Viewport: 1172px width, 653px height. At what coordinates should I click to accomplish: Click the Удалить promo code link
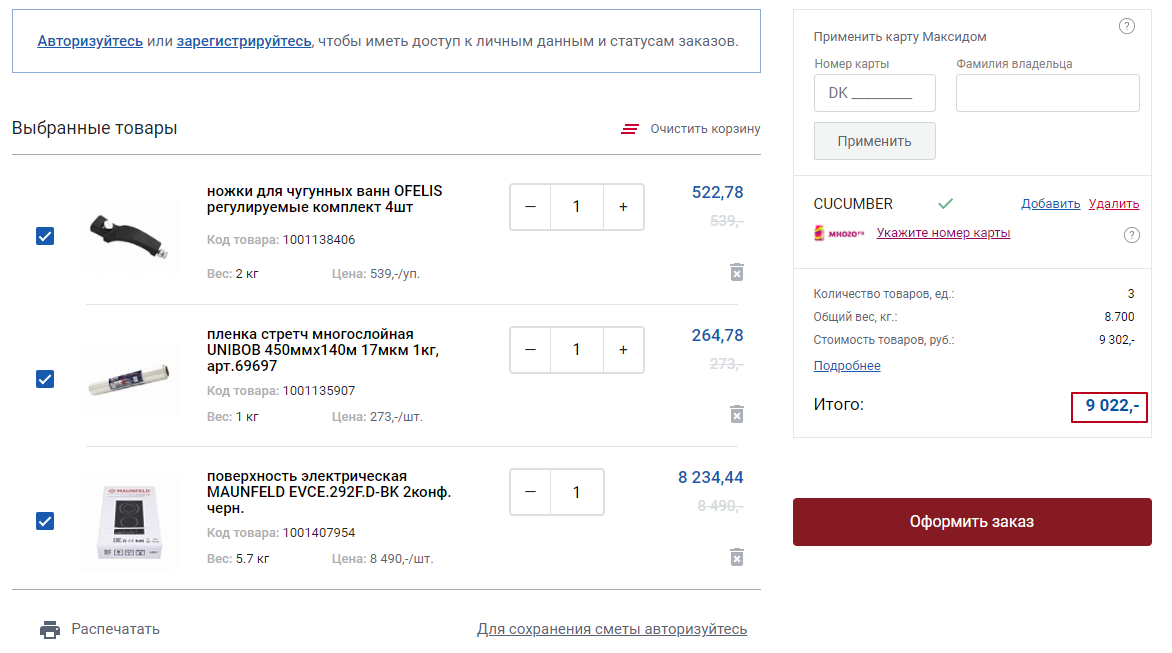(1113, 204)
